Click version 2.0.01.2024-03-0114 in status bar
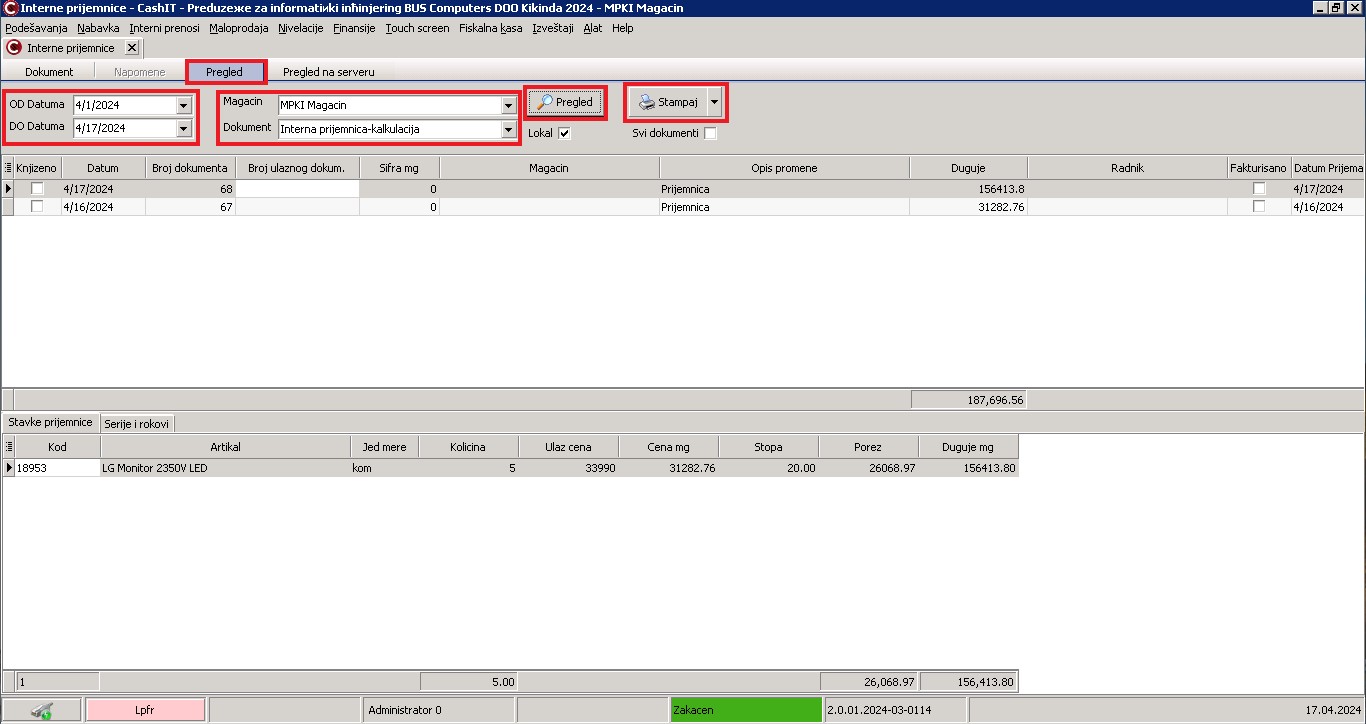 pyautogui.click(x=881, y=710)
